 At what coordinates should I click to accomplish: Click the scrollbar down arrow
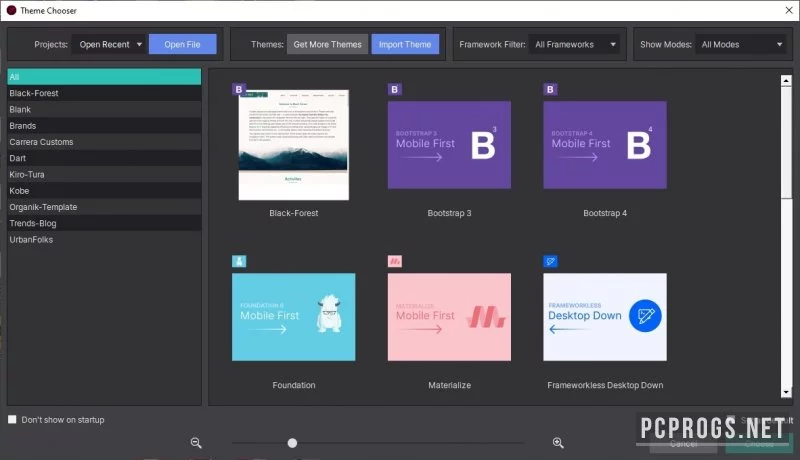[x=786, y=392]
